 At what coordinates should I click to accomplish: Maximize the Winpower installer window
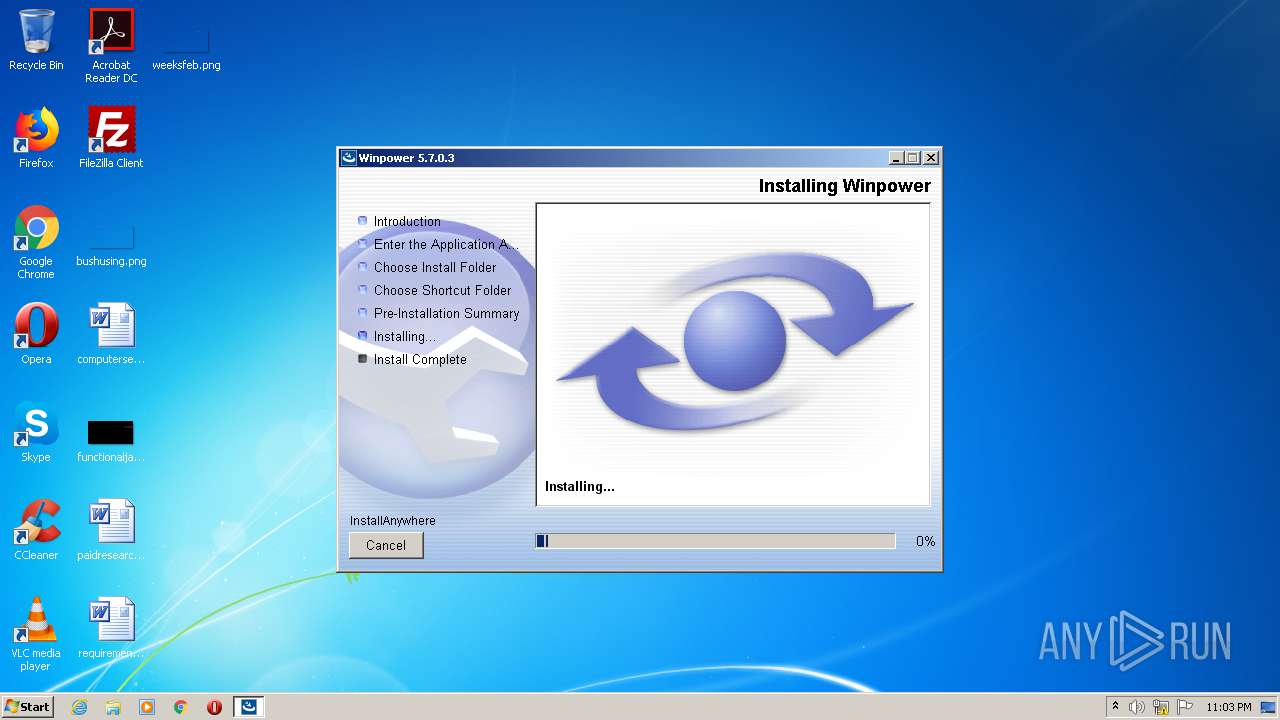912,158
